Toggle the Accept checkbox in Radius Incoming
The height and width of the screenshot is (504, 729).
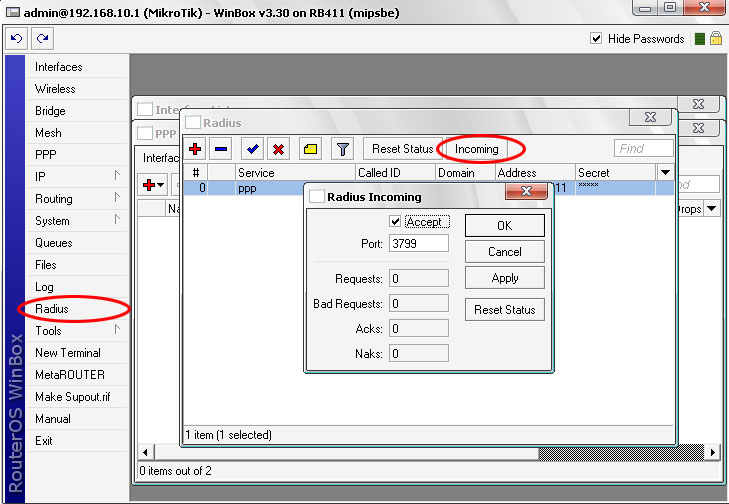395,221
